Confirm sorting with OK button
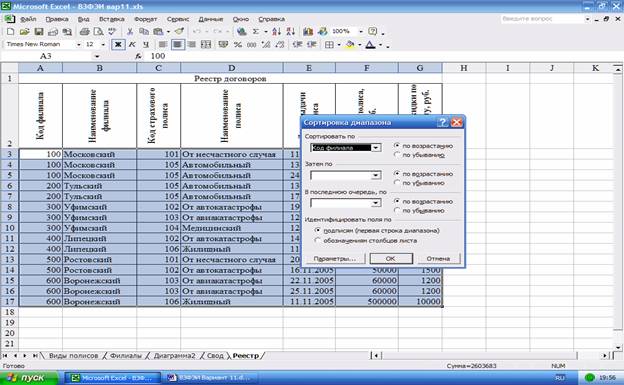The height and width of the screenshot is (385, 624). 391,258
